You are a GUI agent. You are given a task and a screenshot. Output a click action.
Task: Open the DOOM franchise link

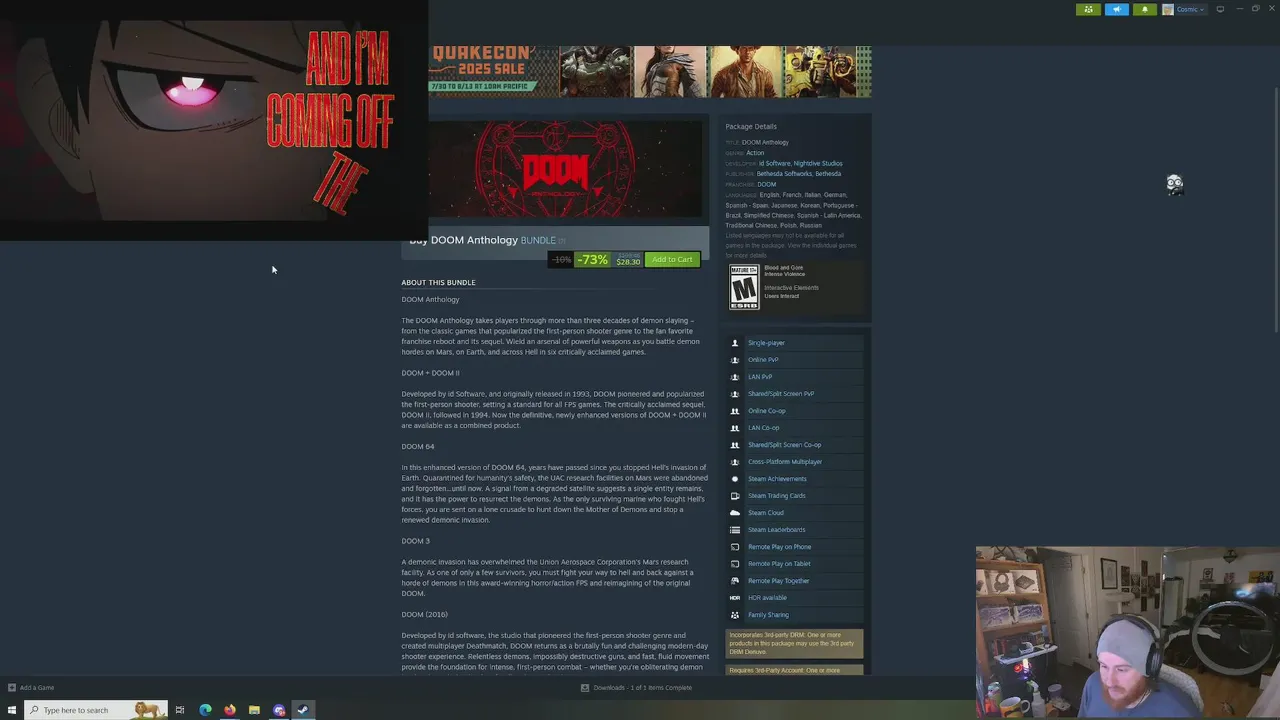(766, 184)
